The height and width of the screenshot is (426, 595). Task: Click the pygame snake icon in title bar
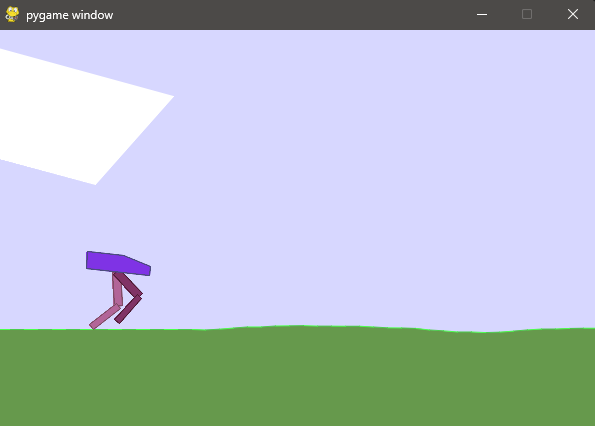[12, 14]
